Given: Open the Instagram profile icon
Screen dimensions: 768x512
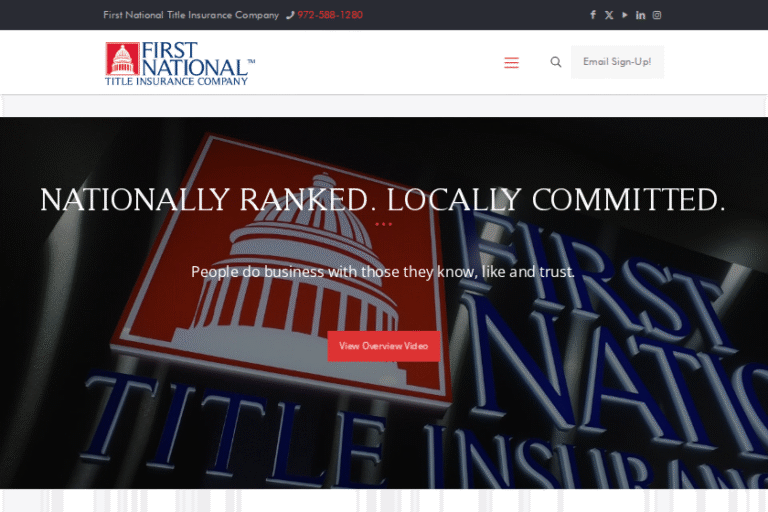Looking at the screenshot, I should click(657, 15).
